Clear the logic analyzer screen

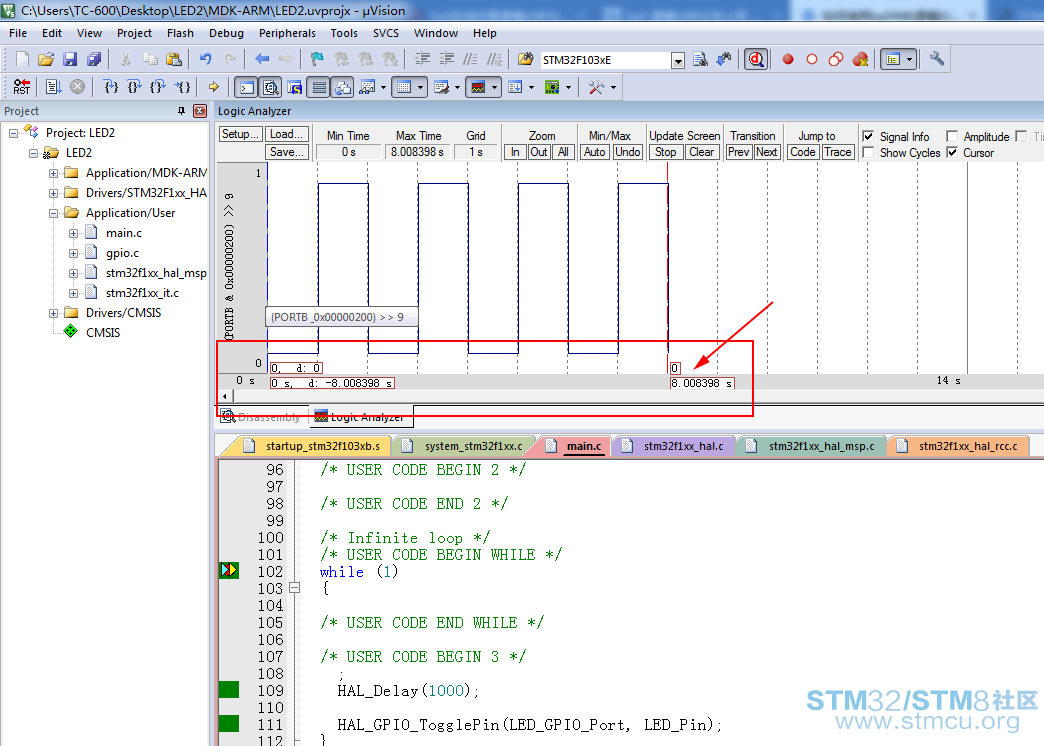point(701,152)
